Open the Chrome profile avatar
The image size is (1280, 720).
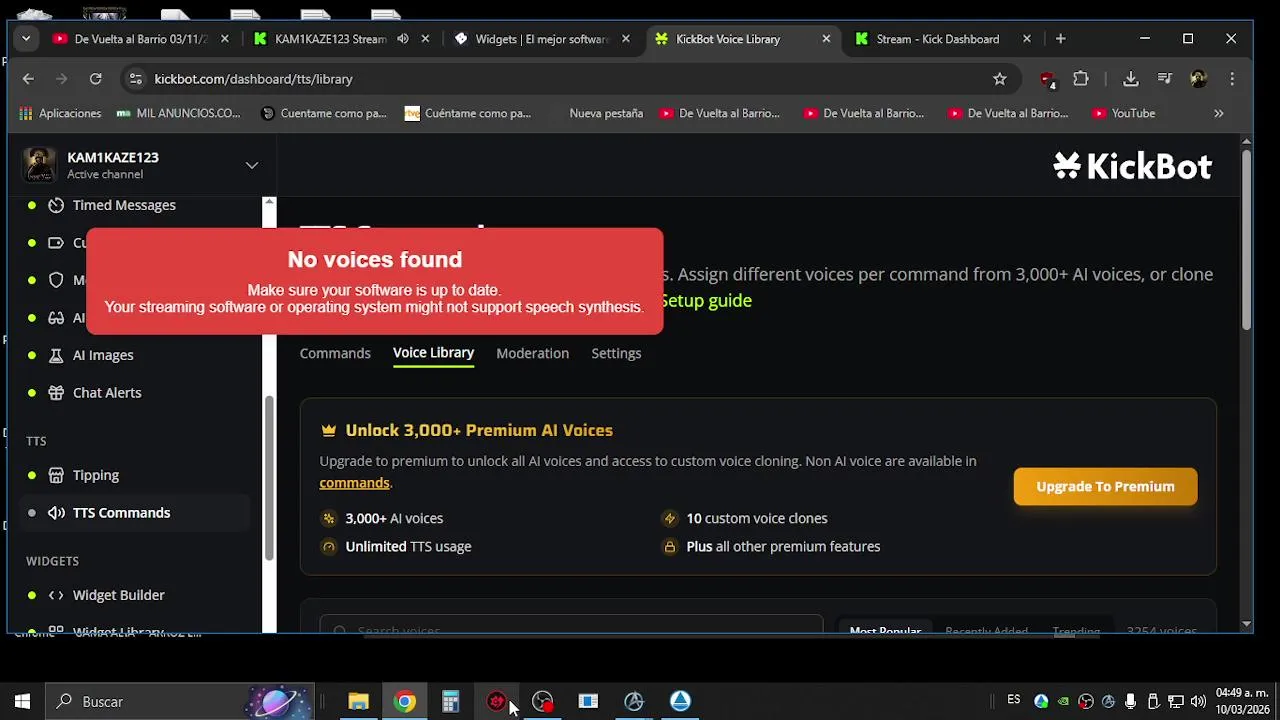1199,79
